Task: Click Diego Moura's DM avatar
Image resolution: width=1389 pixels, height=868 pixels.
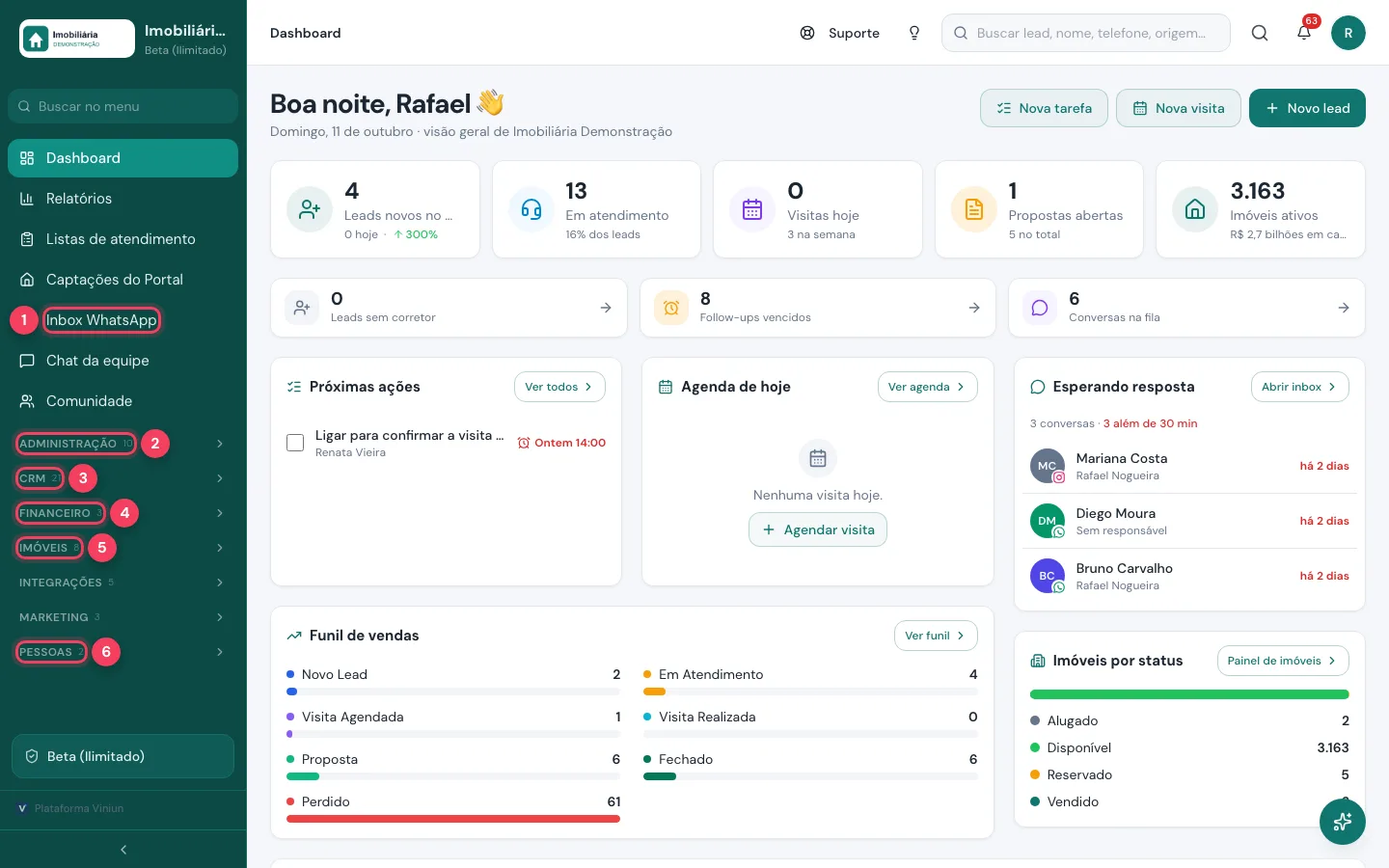Action: click(x=1048, y=521)
